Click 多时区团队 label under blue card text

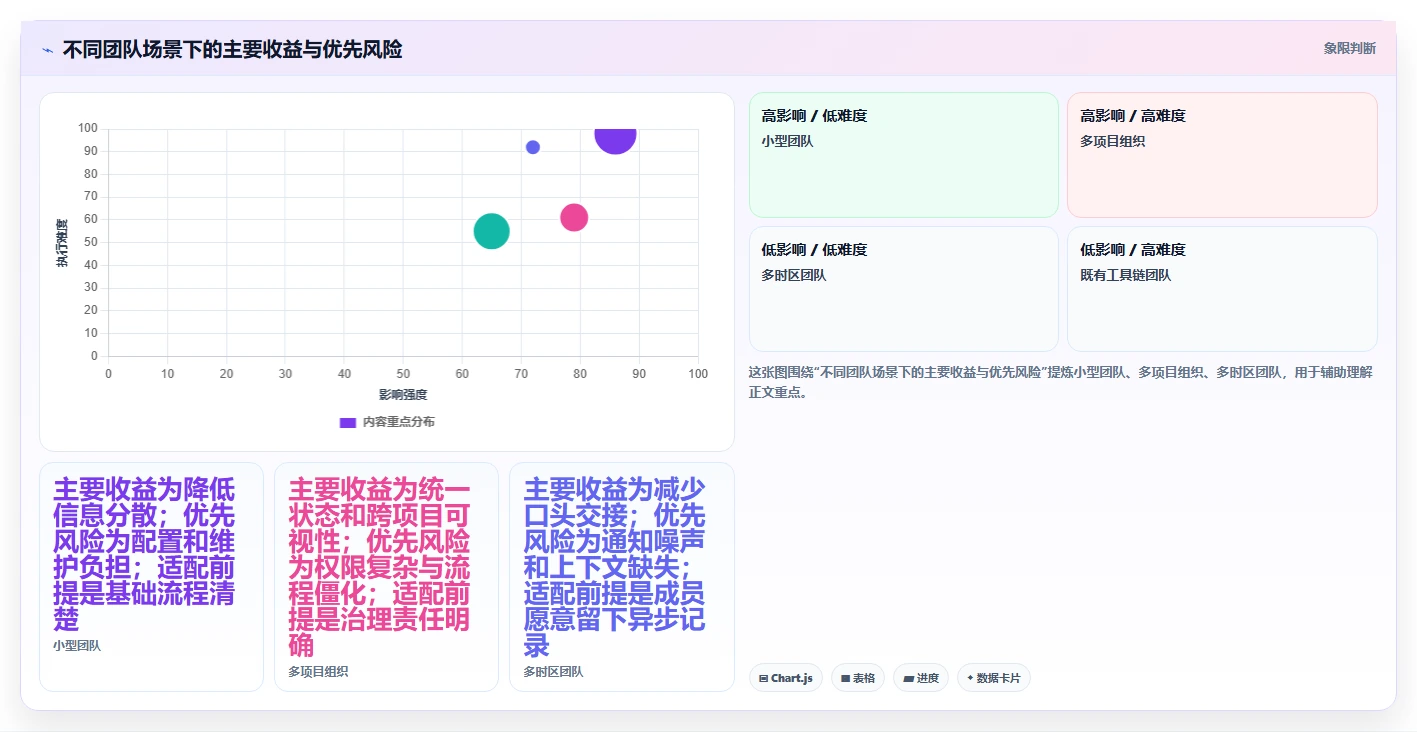point(553,672)
